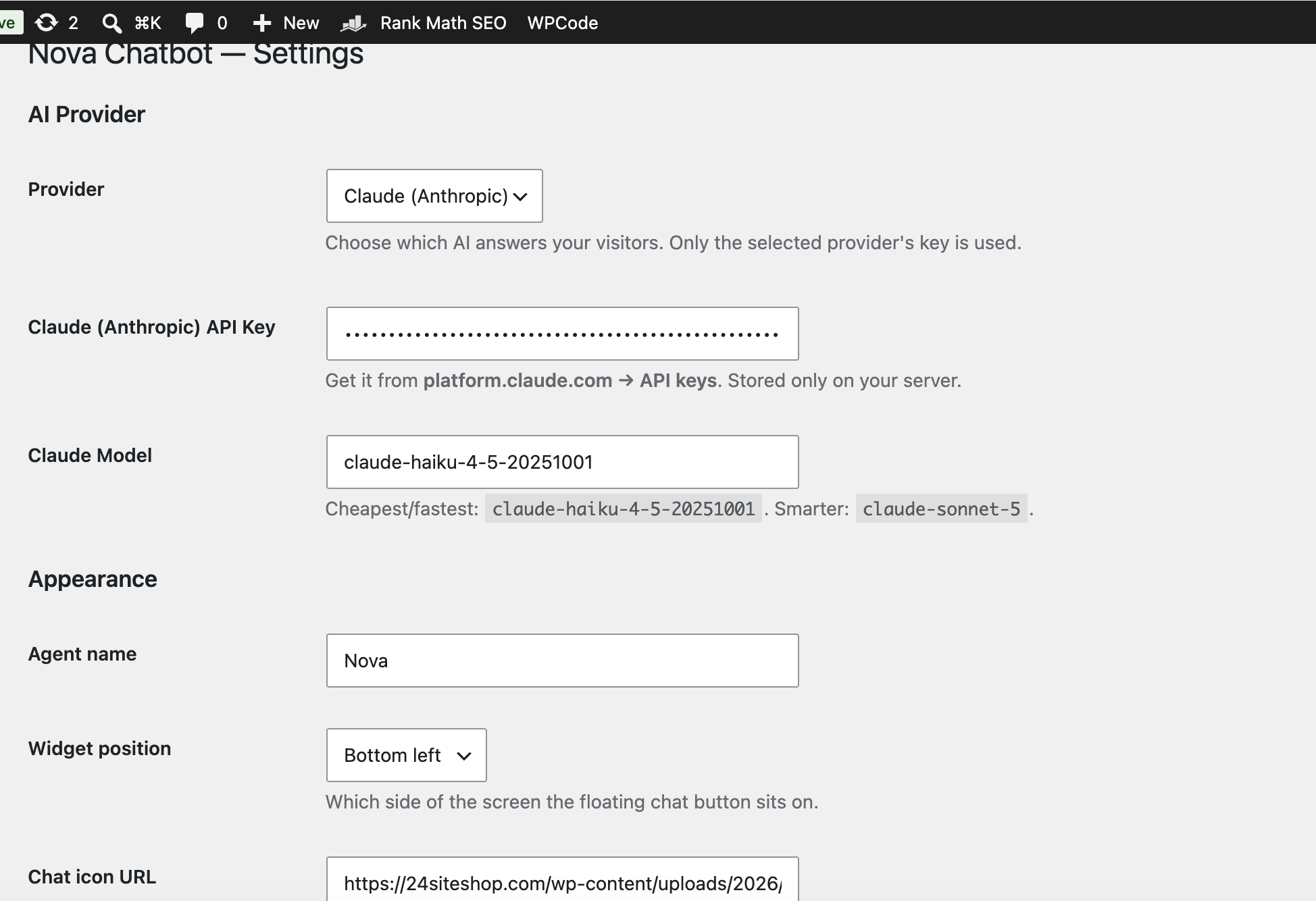View the 2 pending updates
The image size is (1316, 901).
[x=73, y=23]
